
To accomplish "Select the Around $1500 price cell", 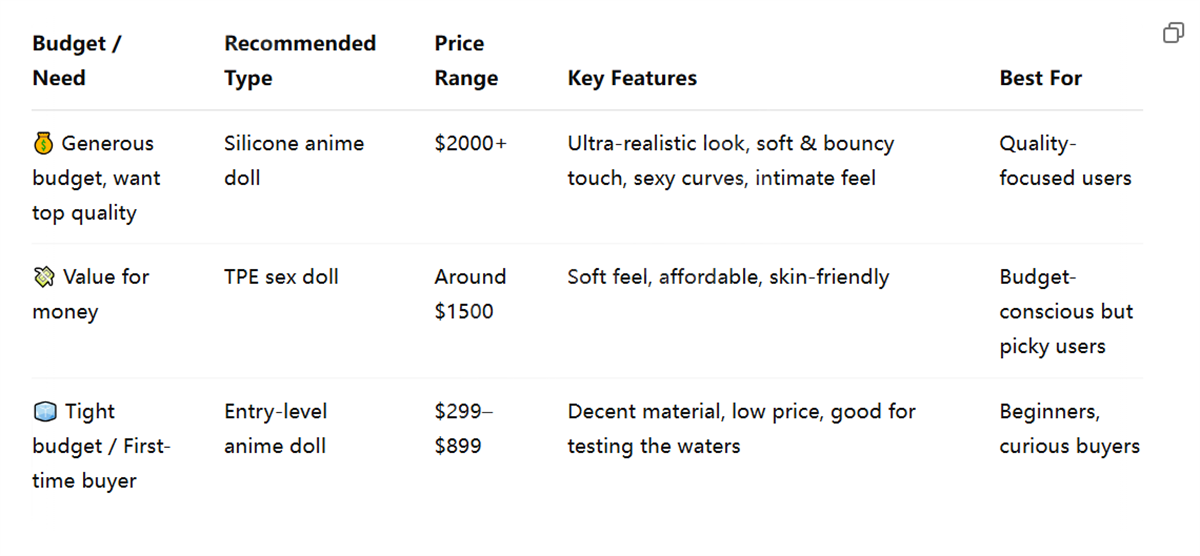I will pos(471,294).
